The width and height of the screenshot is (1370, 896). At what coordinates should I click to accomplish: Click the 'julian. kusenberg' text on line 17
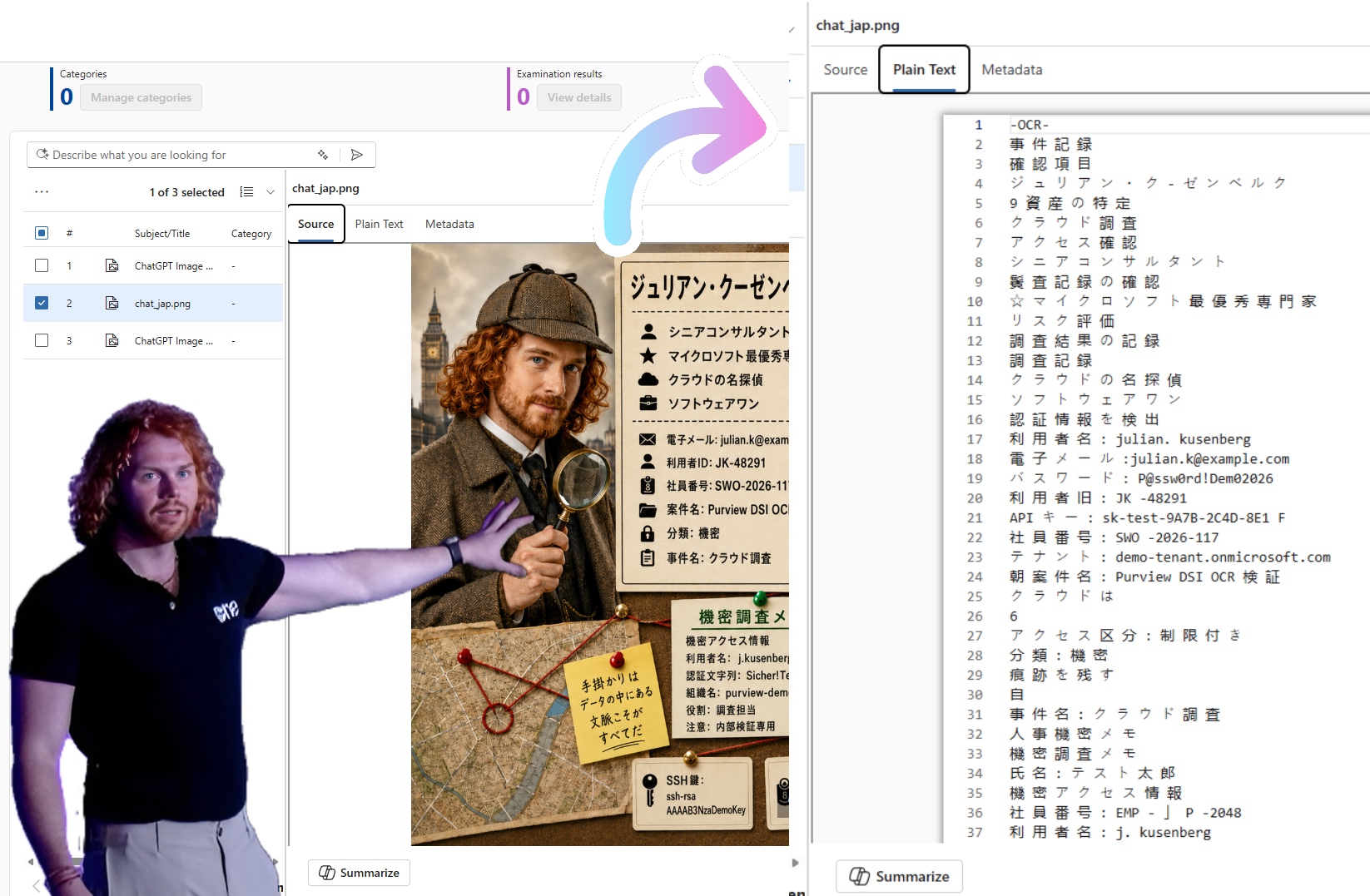coord(1184,439)
